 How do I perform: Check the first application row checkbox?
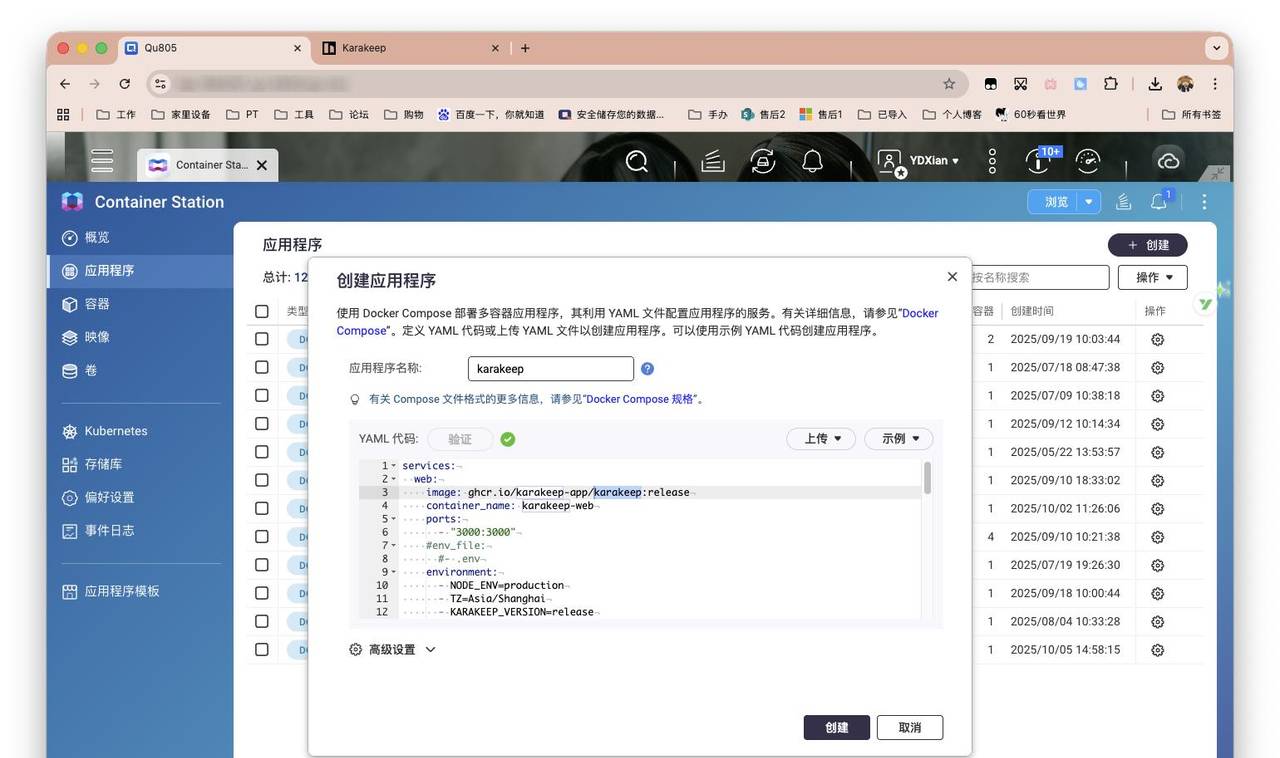[261, 338]
